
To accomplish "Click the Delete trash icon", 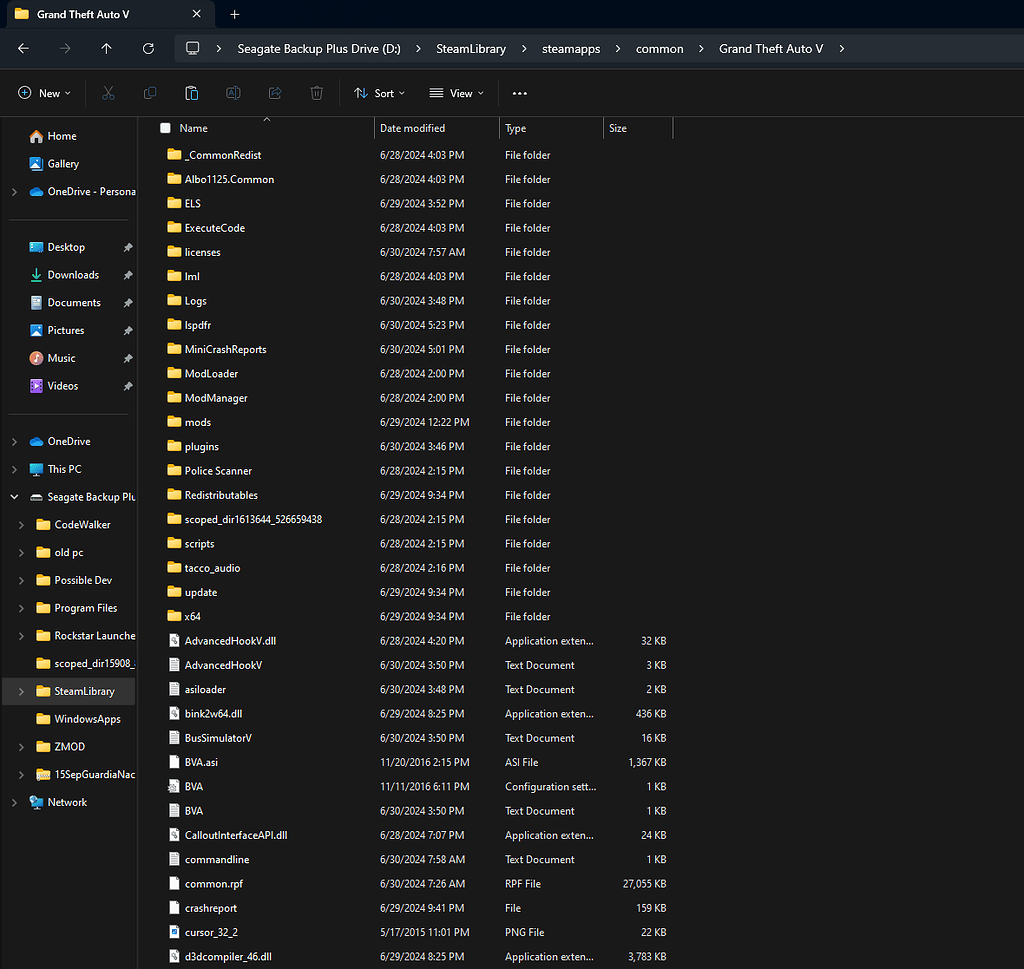I will [317, 93].
